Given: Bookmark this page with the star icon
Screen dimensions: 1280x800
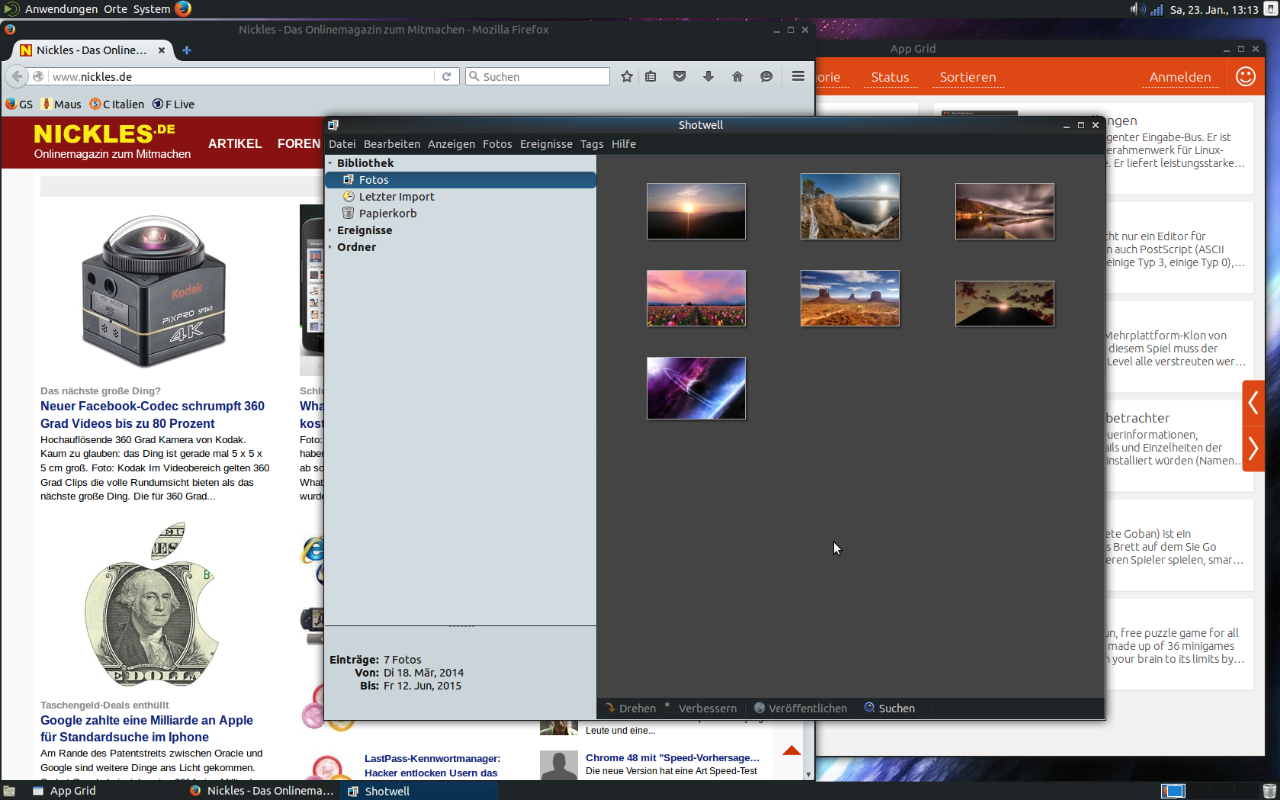Looking at the screenshot, I should click(x=627, y=76).
